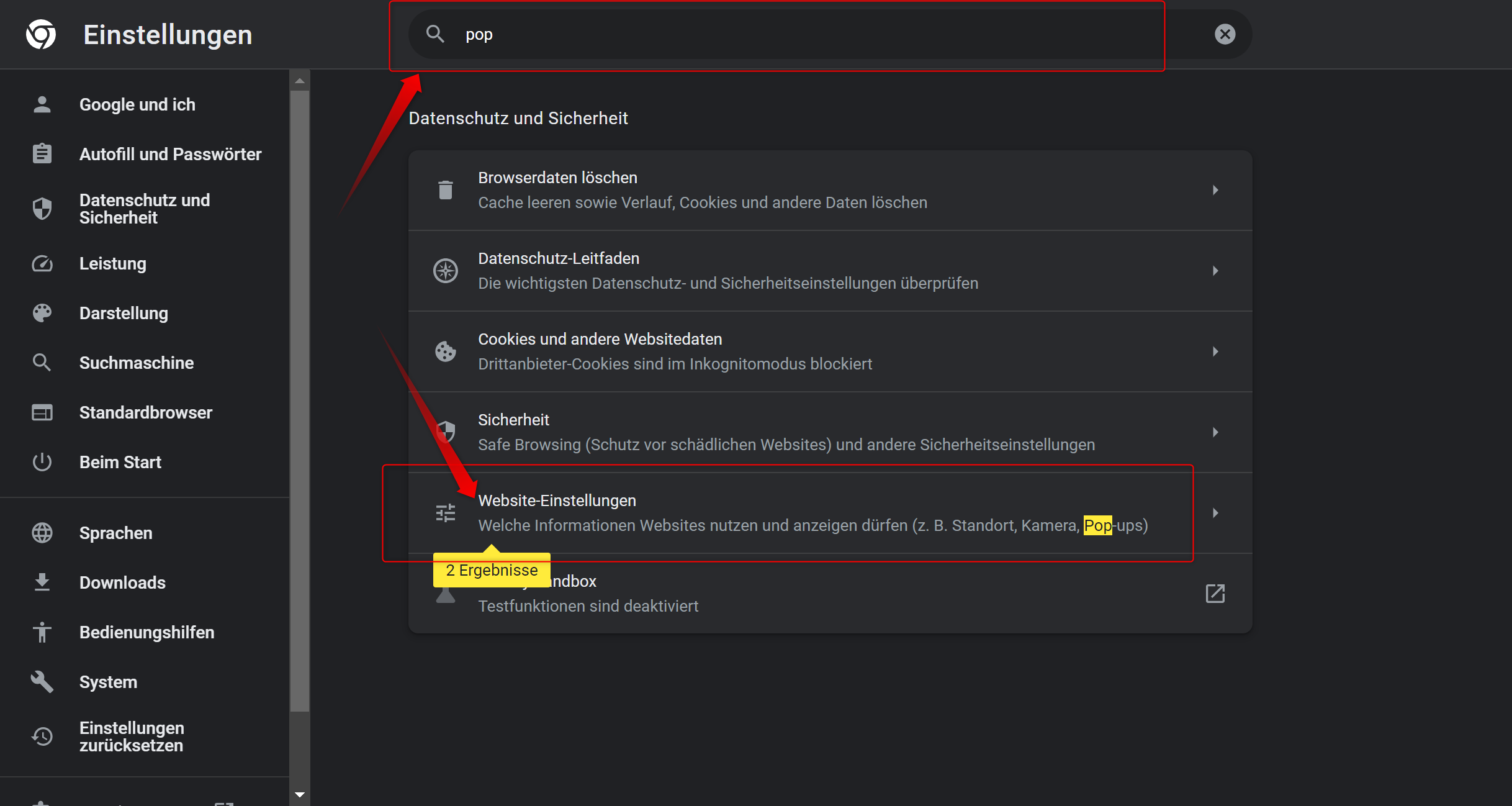Open the external link icon for Sandbox

[1215, 594]
